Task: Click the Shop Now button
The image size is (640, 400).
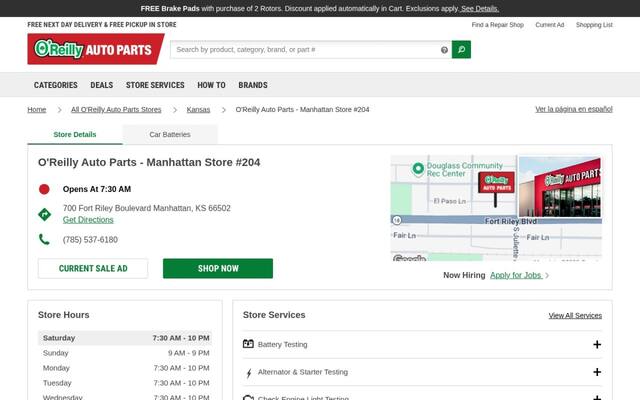Action: pyautogui.click(x=218, y=268)
